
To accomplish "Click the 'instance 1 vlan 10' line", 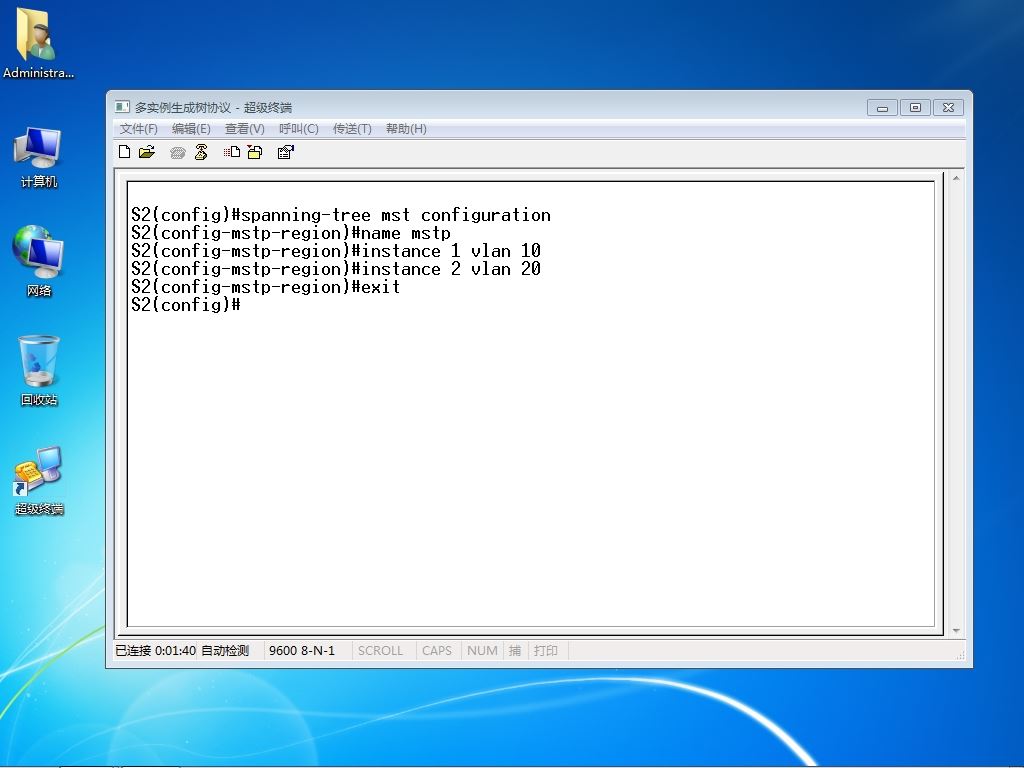I will click(336, 251).
